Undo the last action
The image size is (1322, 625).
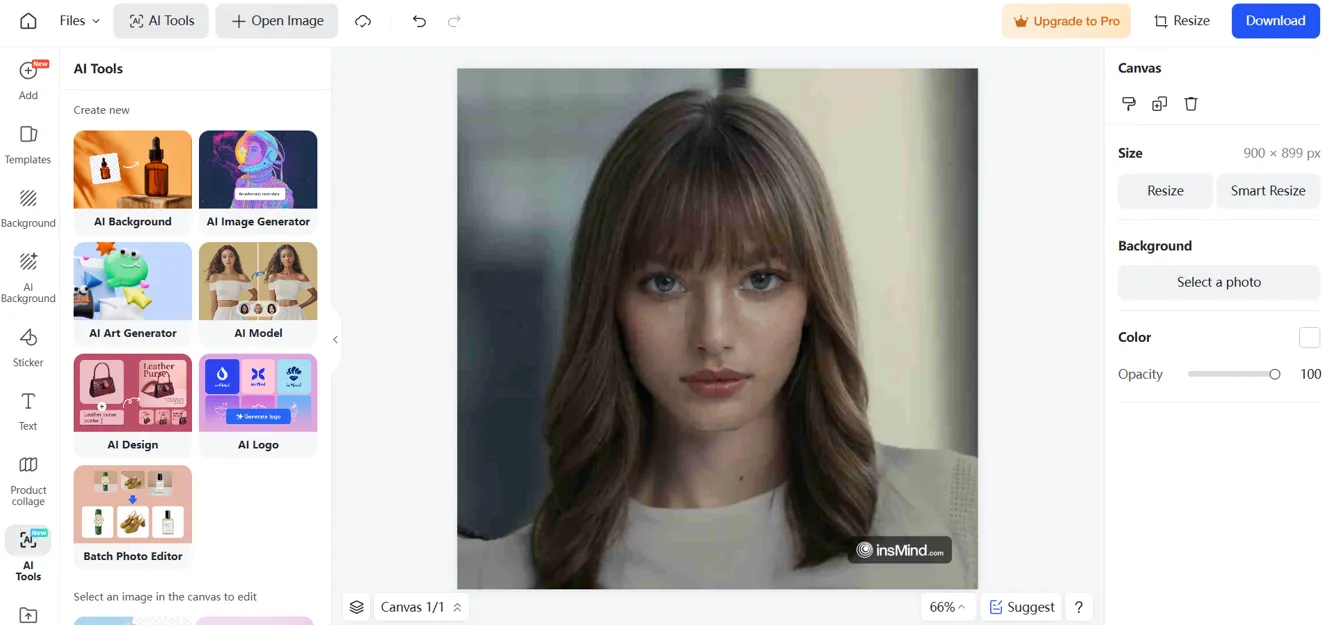(x=419, y=21)
